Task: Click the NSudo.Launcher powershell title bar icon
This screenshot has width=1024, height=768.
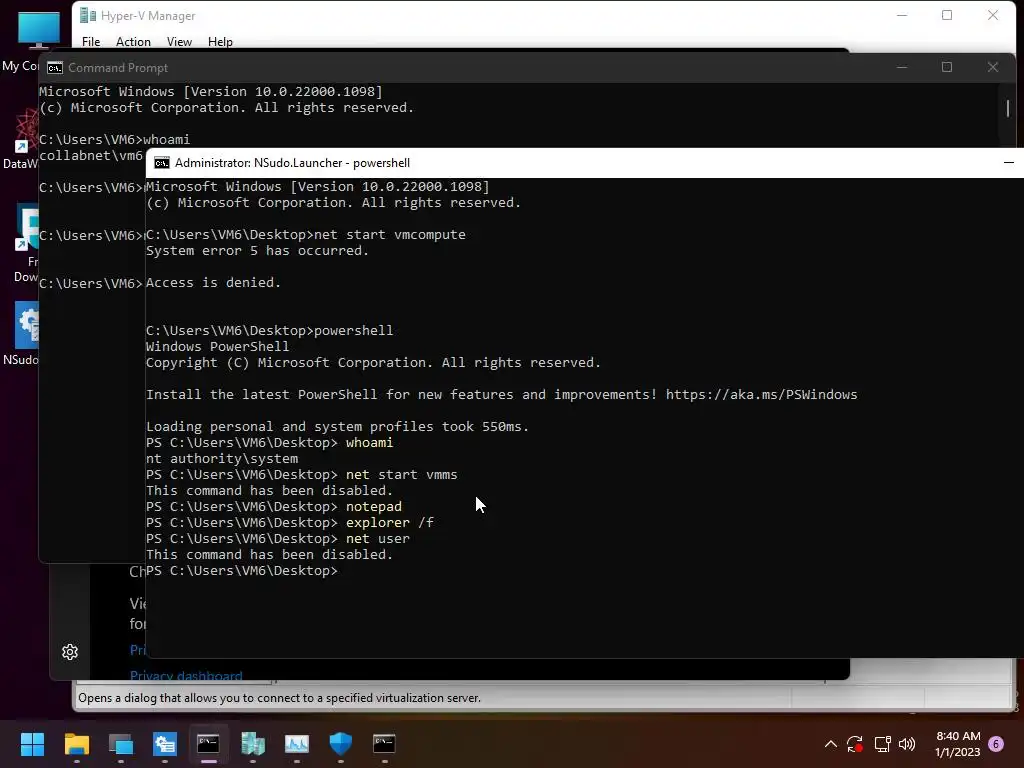Action: pyautogui.click(x=161, y=163)
